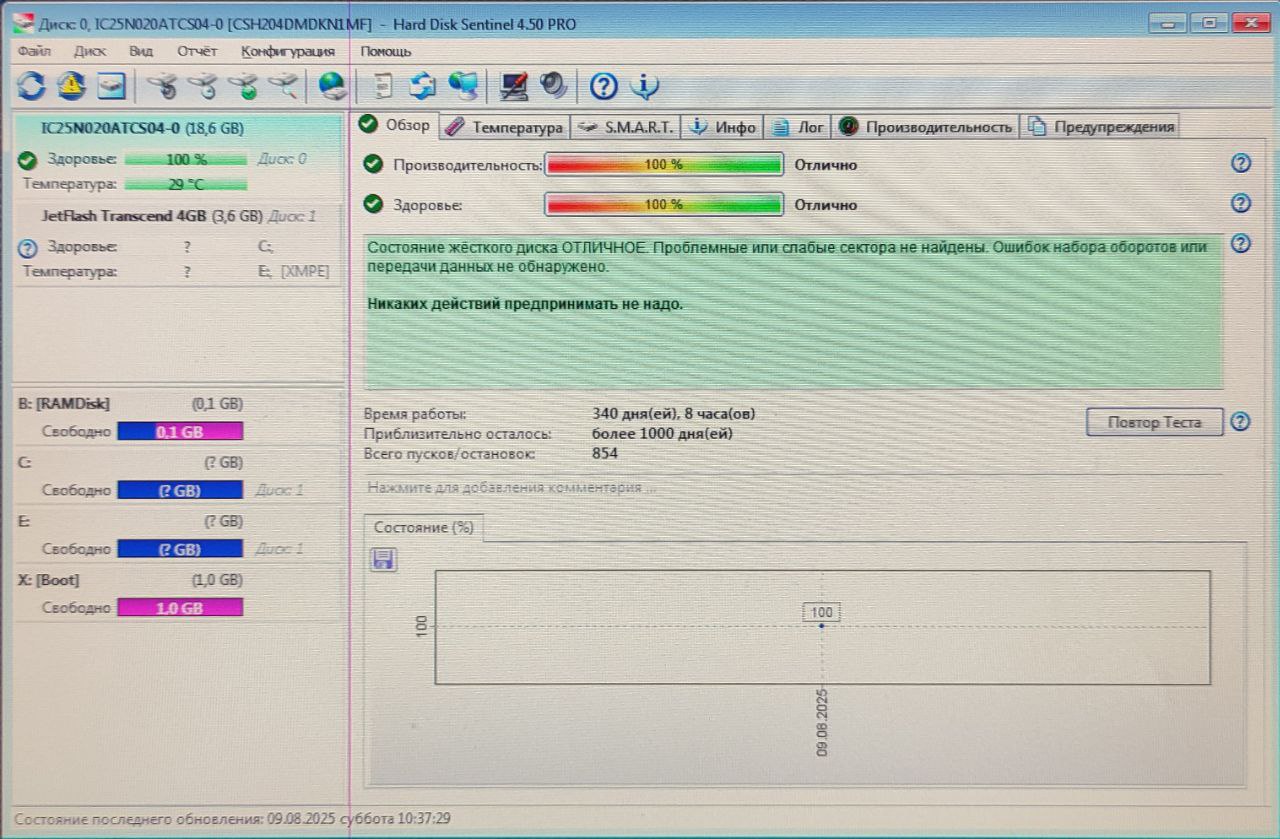Image resolution: width=1280 pixels, height=839 pixels.
Task: Open the Диск menu
Action: point(90,51)
